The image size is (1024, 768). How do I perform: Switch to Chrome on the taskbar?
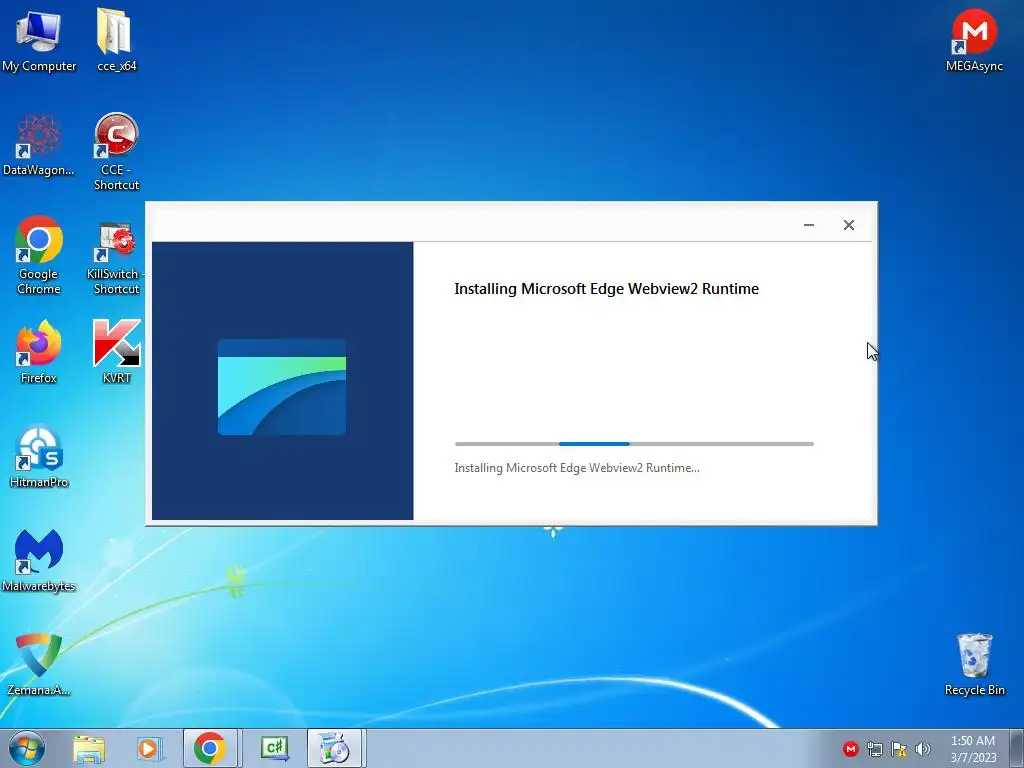210,748
